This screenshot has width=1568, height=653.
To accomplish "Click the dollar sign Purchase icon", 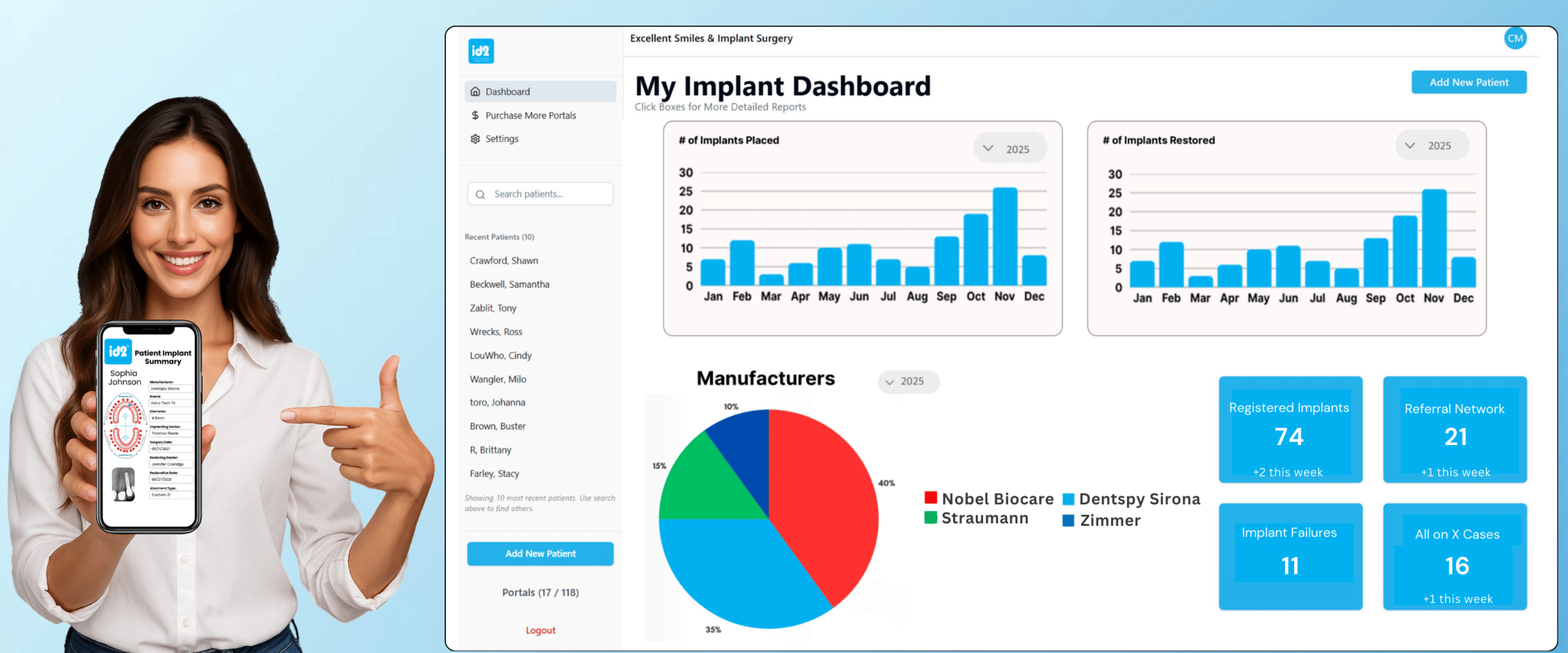I will click(x=475, y=115).
